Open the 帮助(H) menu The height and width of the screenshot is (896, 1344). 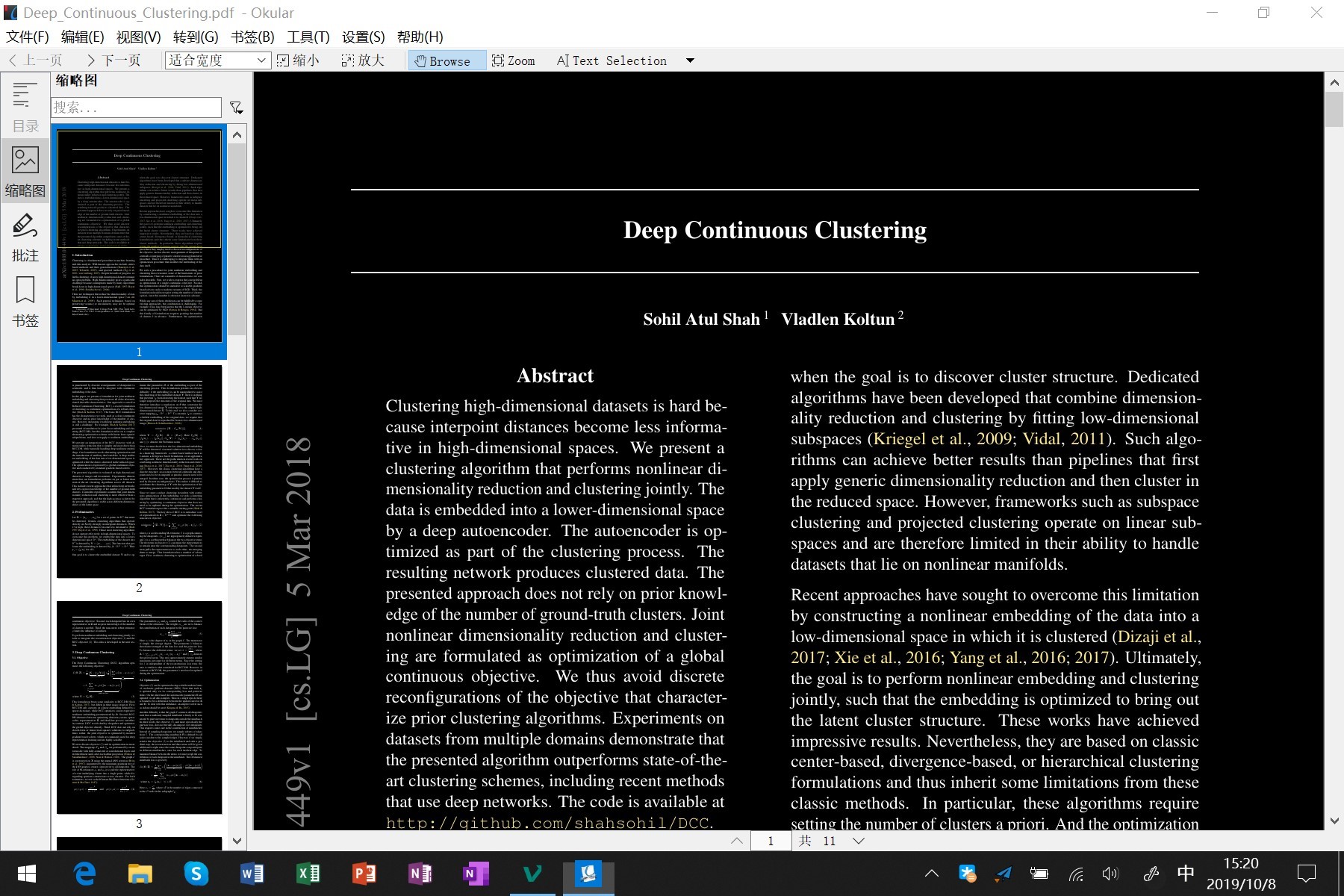tap(420, 37)
